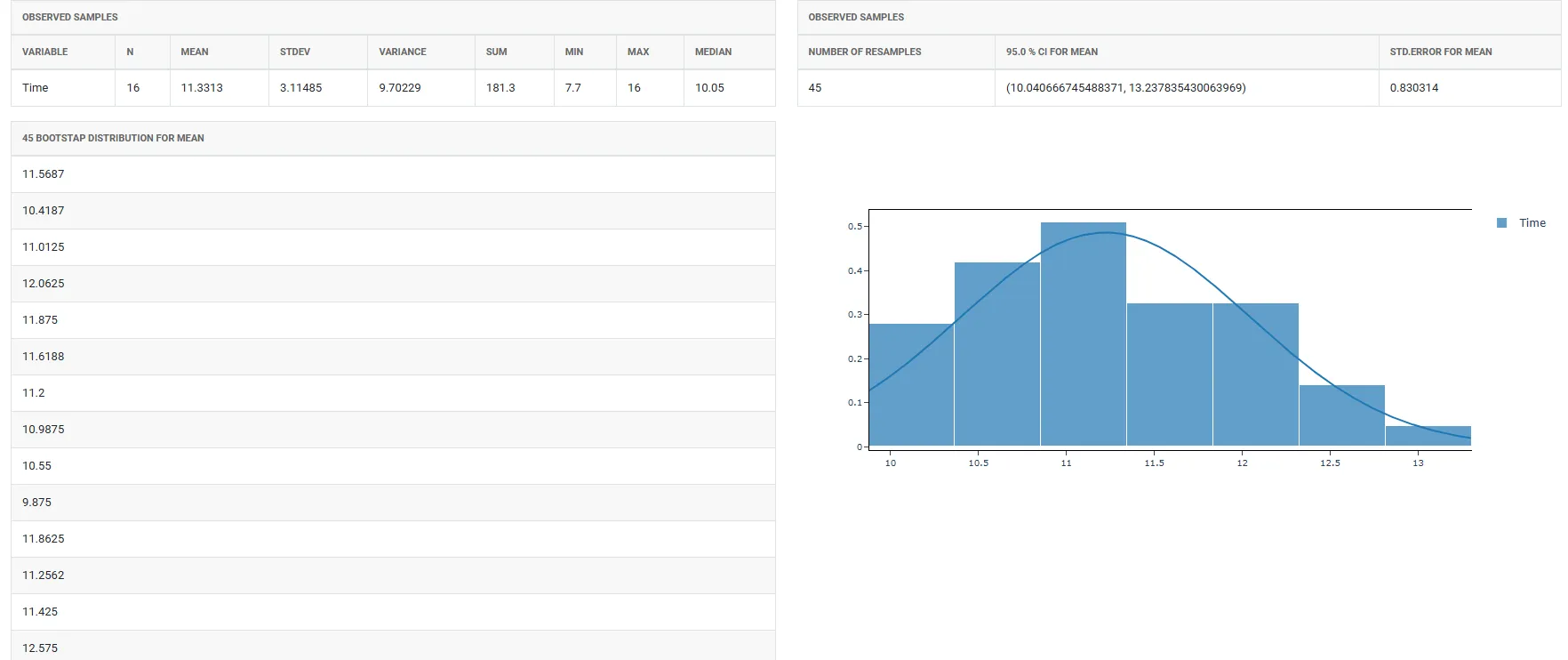Click the tallest histogram bar near 11
The image size is (1568, 660).
[x=1084, y=334]
